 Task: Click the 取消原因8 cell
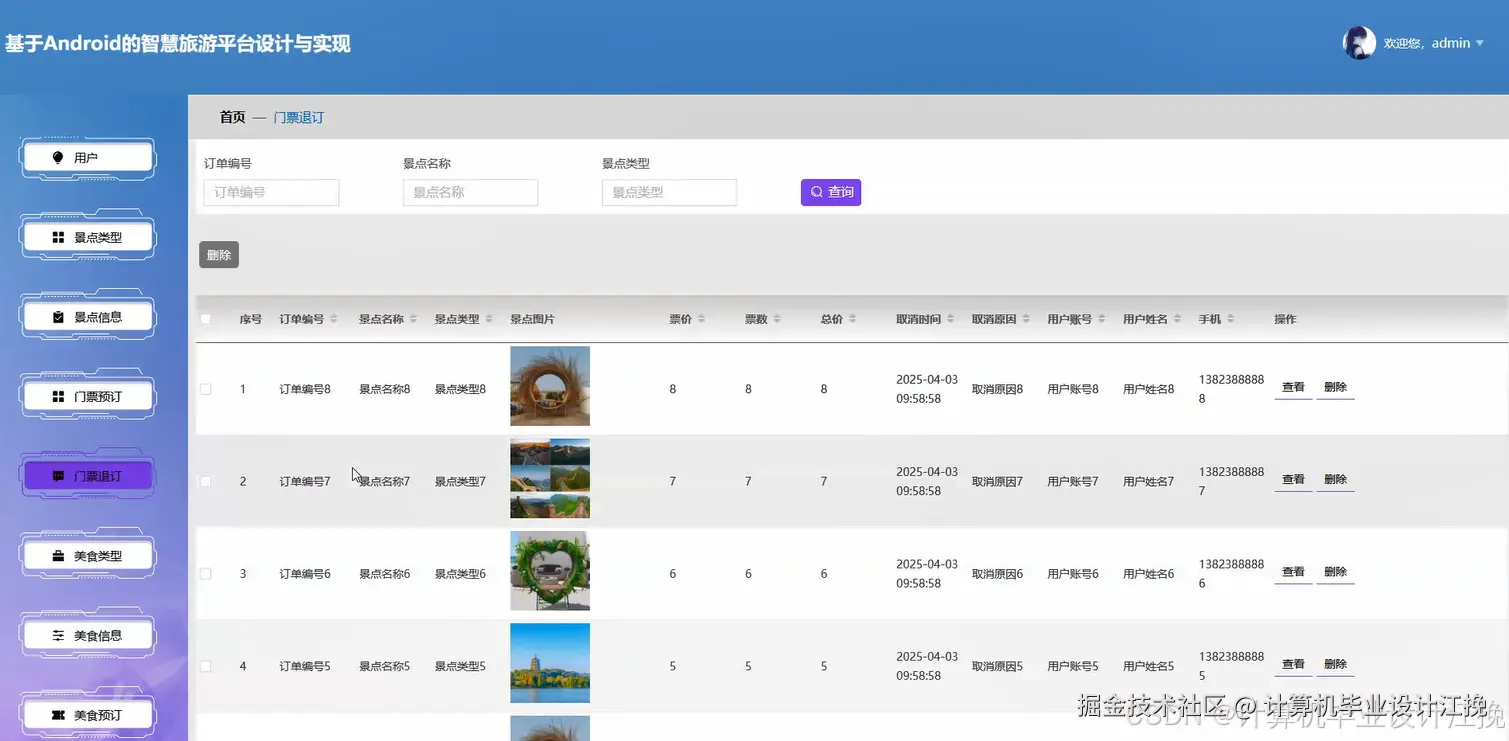point(998,389)
